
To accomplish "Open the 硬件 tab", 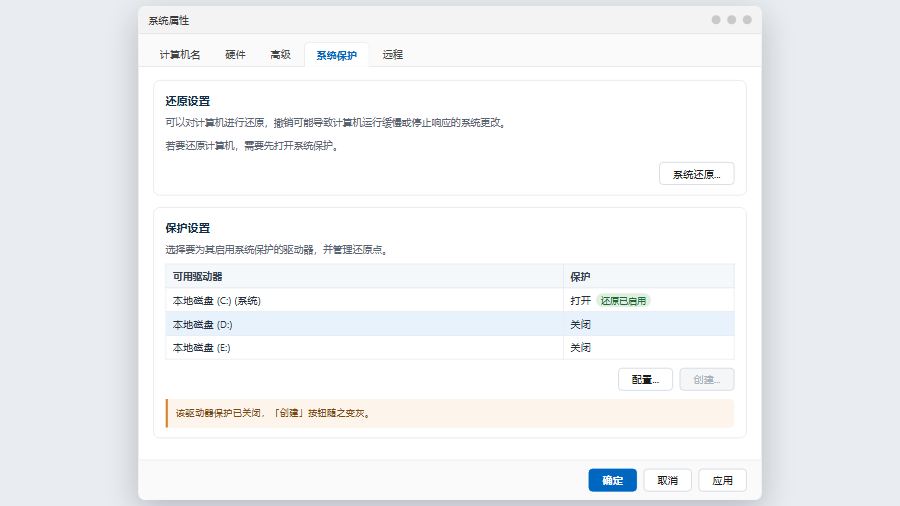I will coord(235,55).
